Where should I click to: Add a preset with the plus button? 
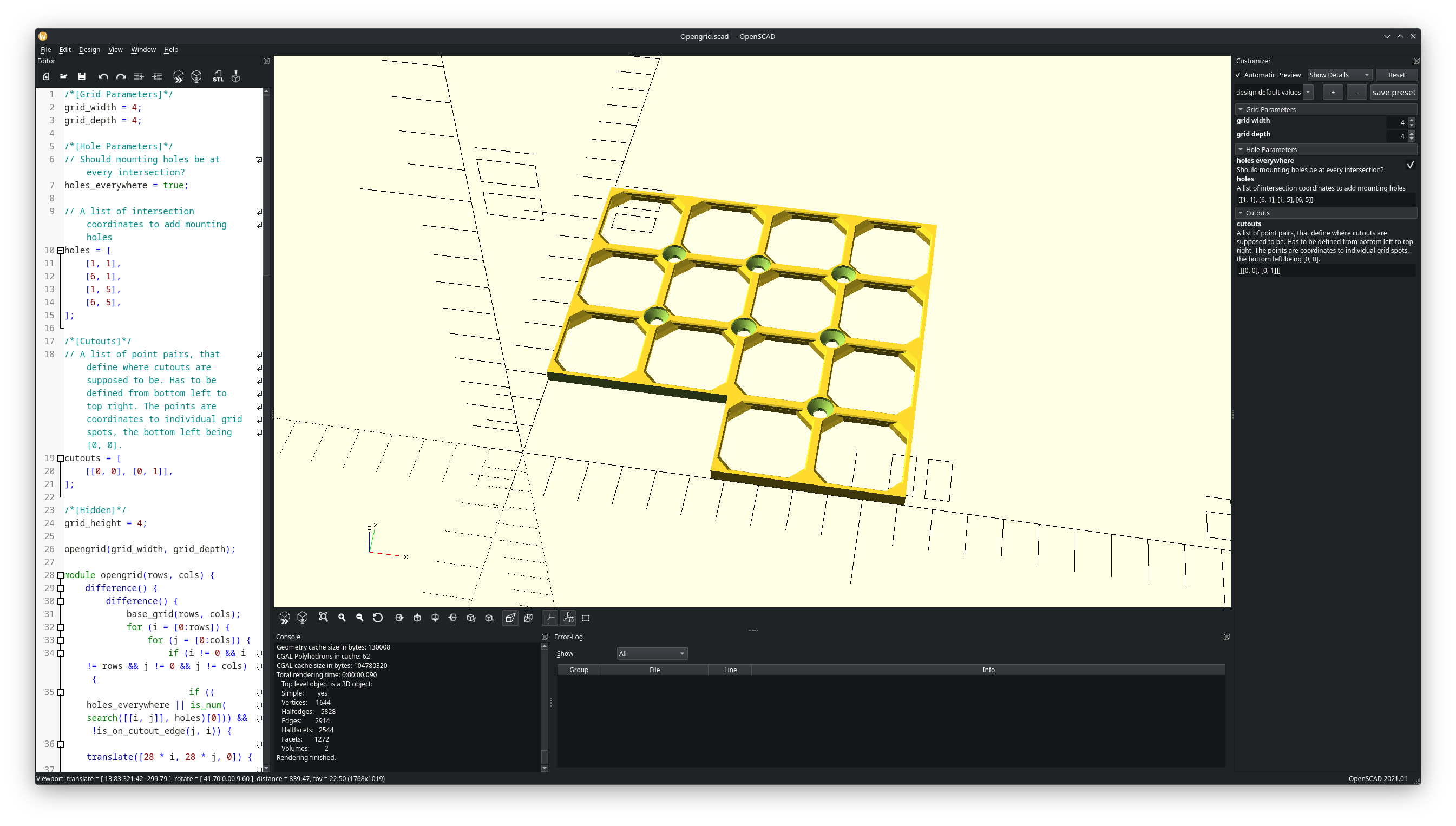[1333, 93]
